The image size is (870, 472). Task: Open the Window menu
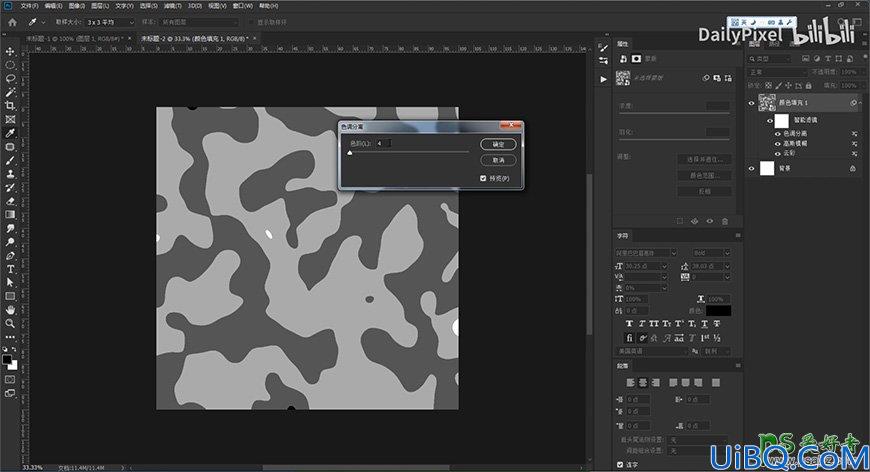[x=242, y=6]
